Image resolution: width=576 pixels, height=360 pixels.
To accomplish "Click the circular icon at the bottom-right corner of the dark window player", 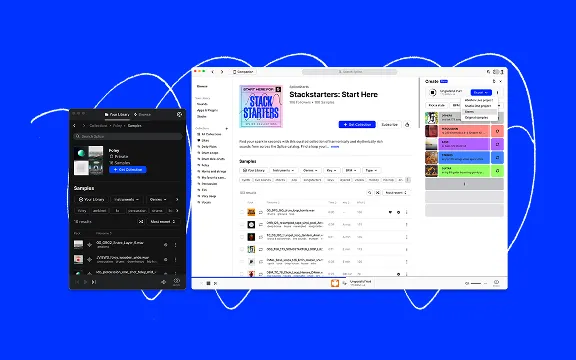I will pyautogui.click(x=176, y=281).
